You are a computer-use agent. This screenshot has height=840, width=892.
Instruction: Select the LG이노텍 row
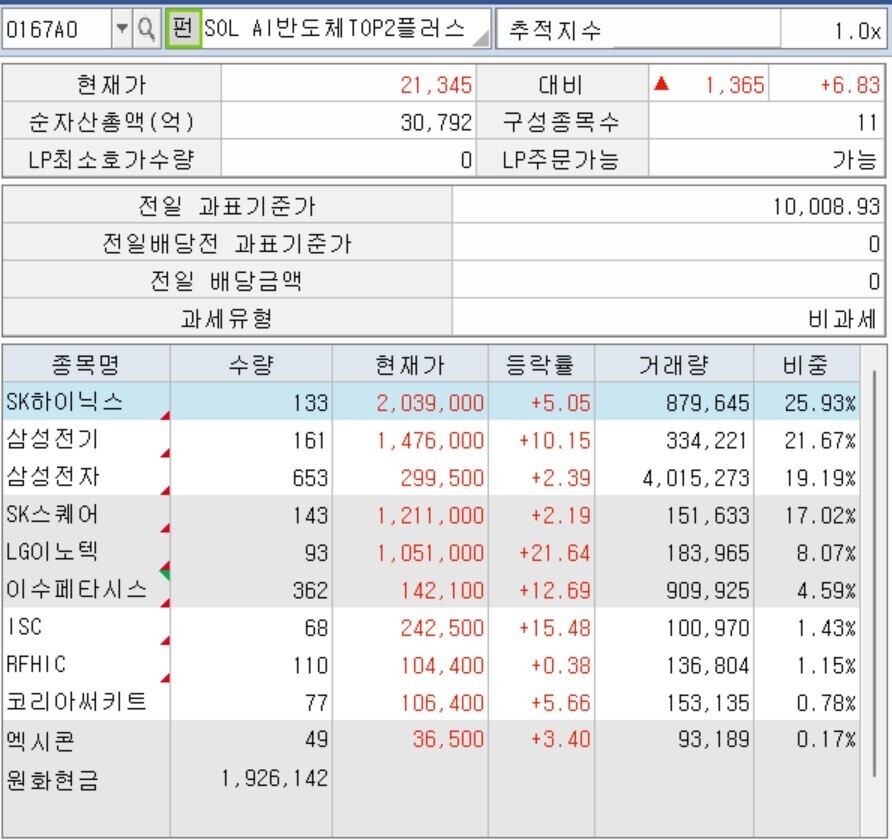pos(431,552)
